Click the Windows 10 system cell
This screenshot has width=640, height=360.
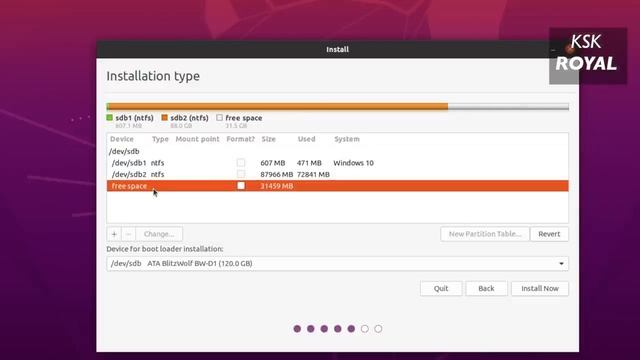click(353, 163)
